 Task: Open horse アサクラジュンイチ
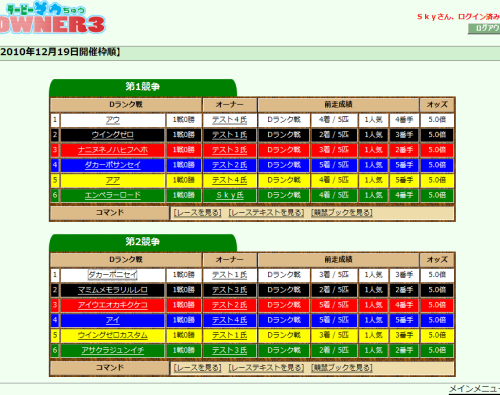click(x=113, y=350)
